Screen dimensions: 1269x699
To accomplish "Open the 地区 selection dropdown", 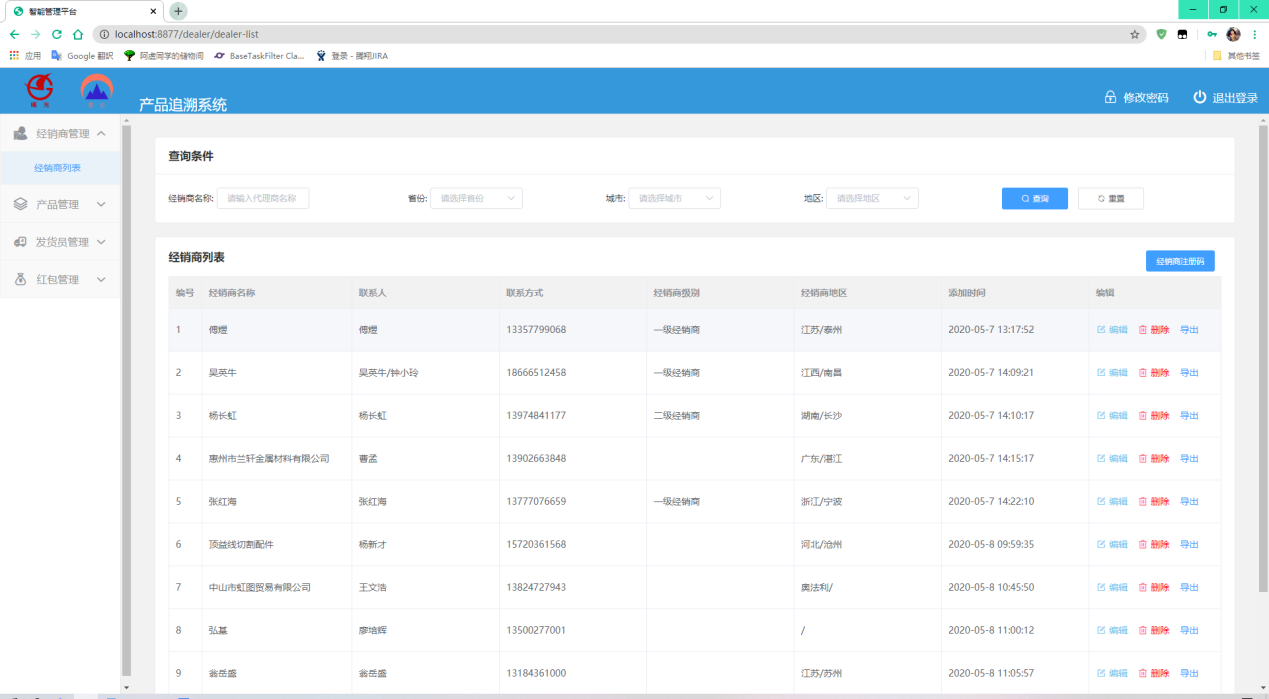I will pyautogui.click(x=872, y=199).
